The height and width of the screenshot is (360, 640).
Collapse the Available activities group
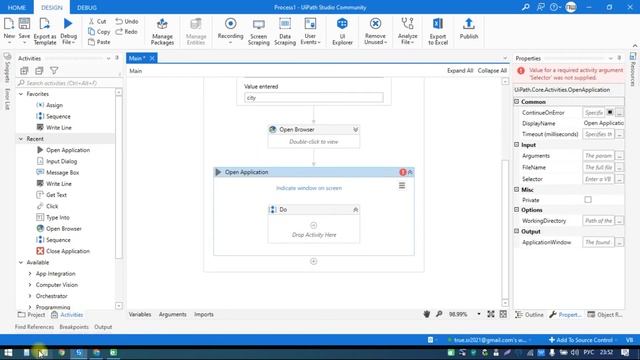pyautogui.click(x=21, y=262)
